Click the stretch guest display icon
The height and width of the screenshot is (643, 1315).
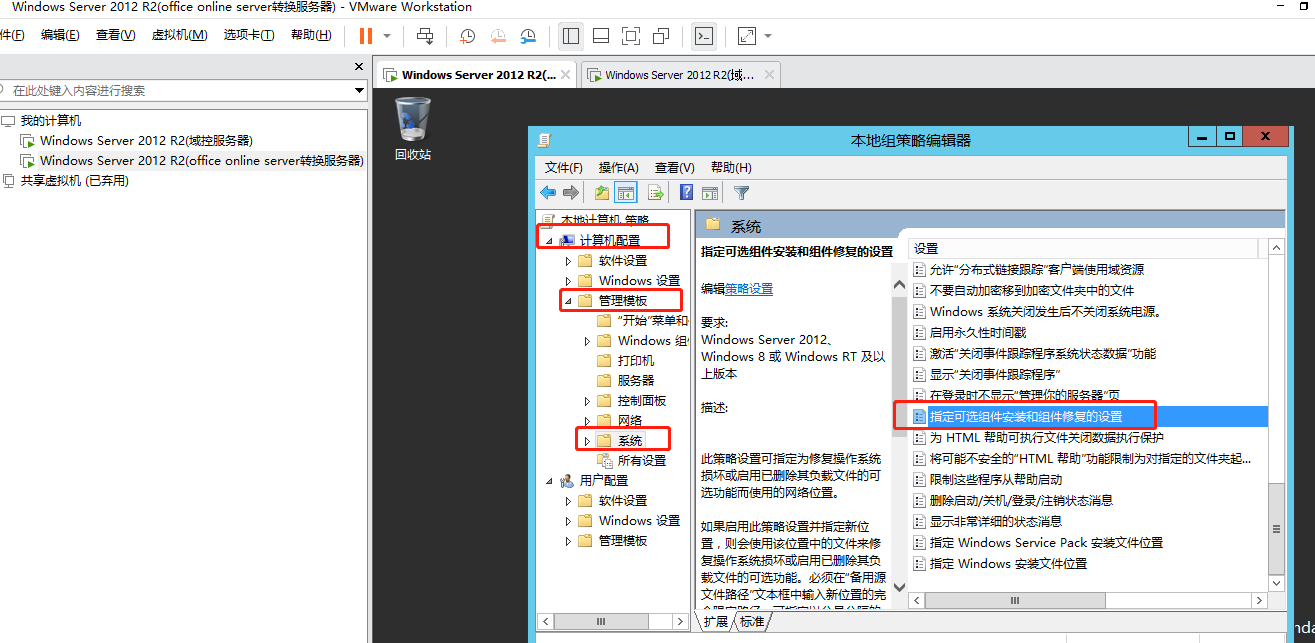[747, 36]
